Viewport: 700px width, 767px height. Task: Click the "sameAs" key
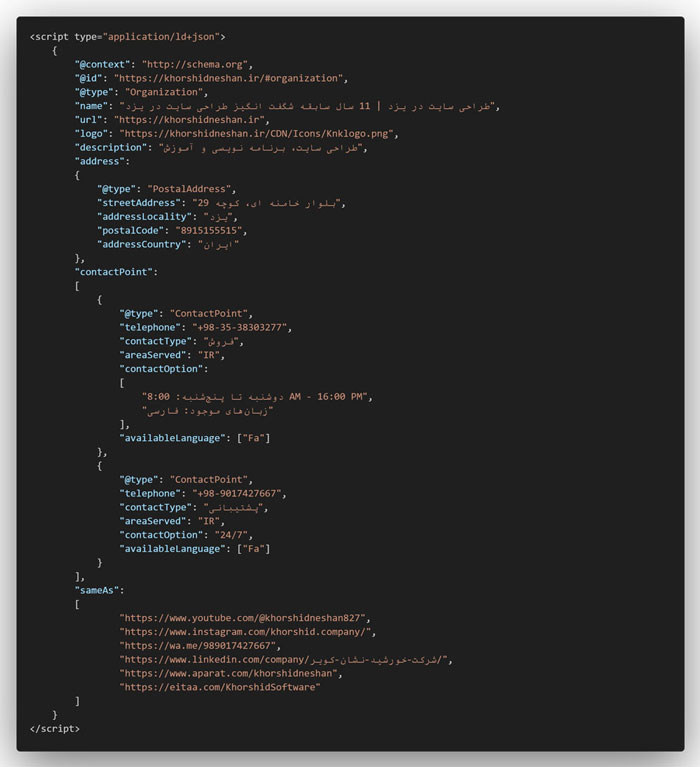click(x=97, y=590)
